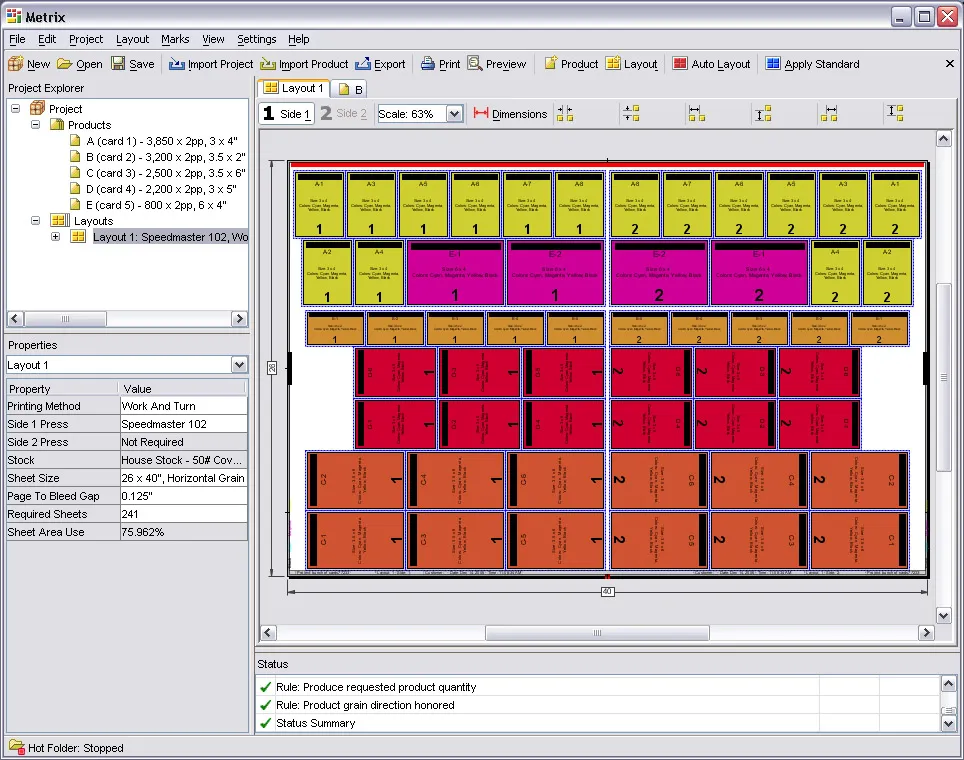Click the Print printer icon
Screen dimensions: 964x760
pyautogui.click(x=428, y=63)
